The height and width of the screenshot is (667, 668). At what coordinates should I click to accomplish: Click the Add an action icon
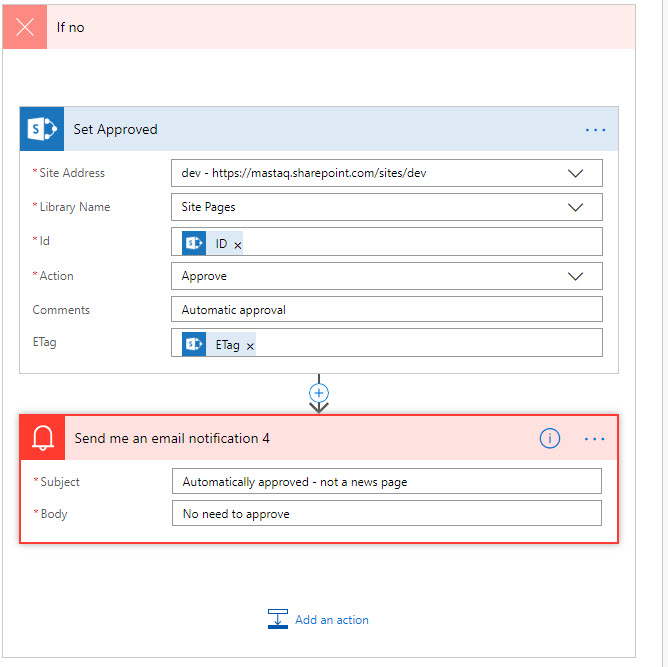[278, 620]
